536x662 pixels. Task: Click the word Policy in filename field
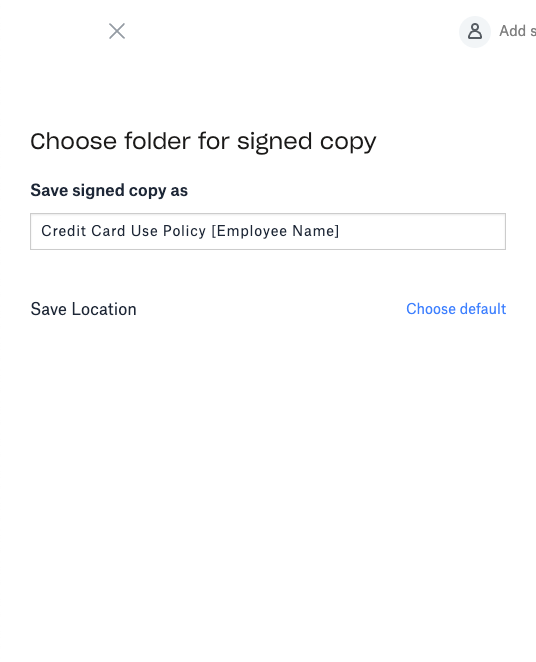coord(184,231)
